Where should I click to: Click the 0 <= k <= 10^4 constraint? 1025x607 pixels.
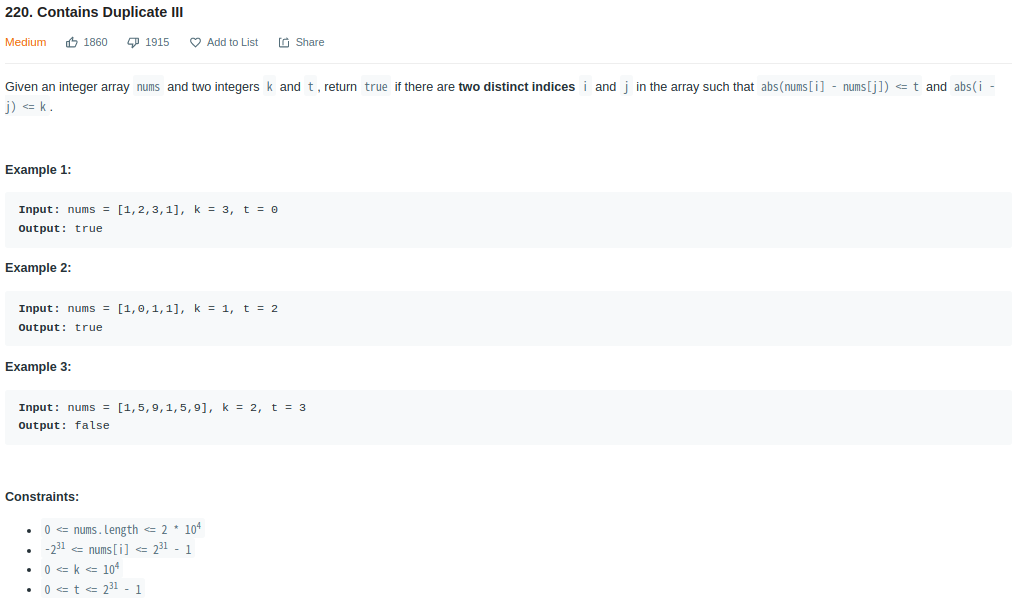(x=82, y=569)
